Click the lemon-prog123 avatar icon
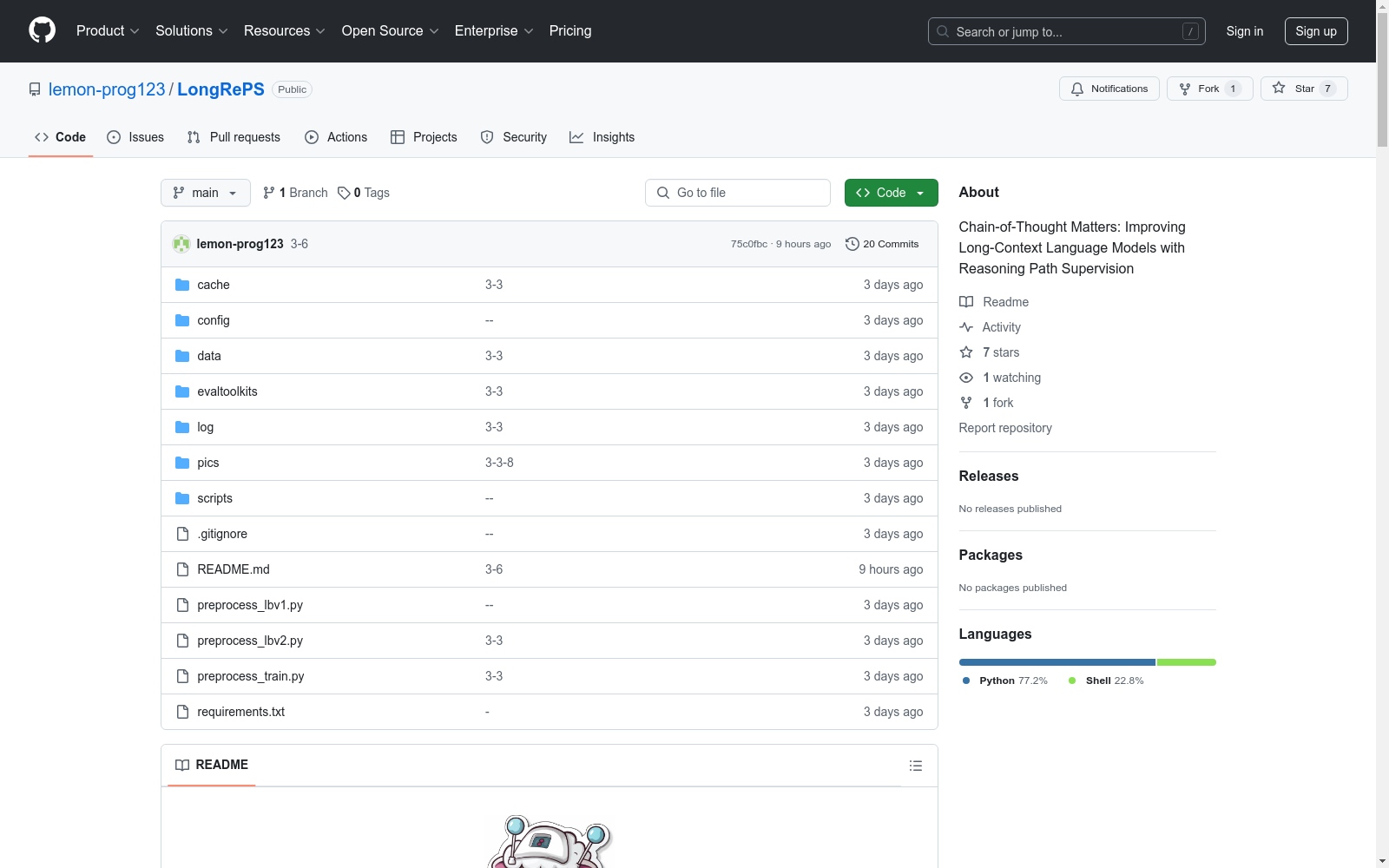1389x868 pixels. (181, 244)
